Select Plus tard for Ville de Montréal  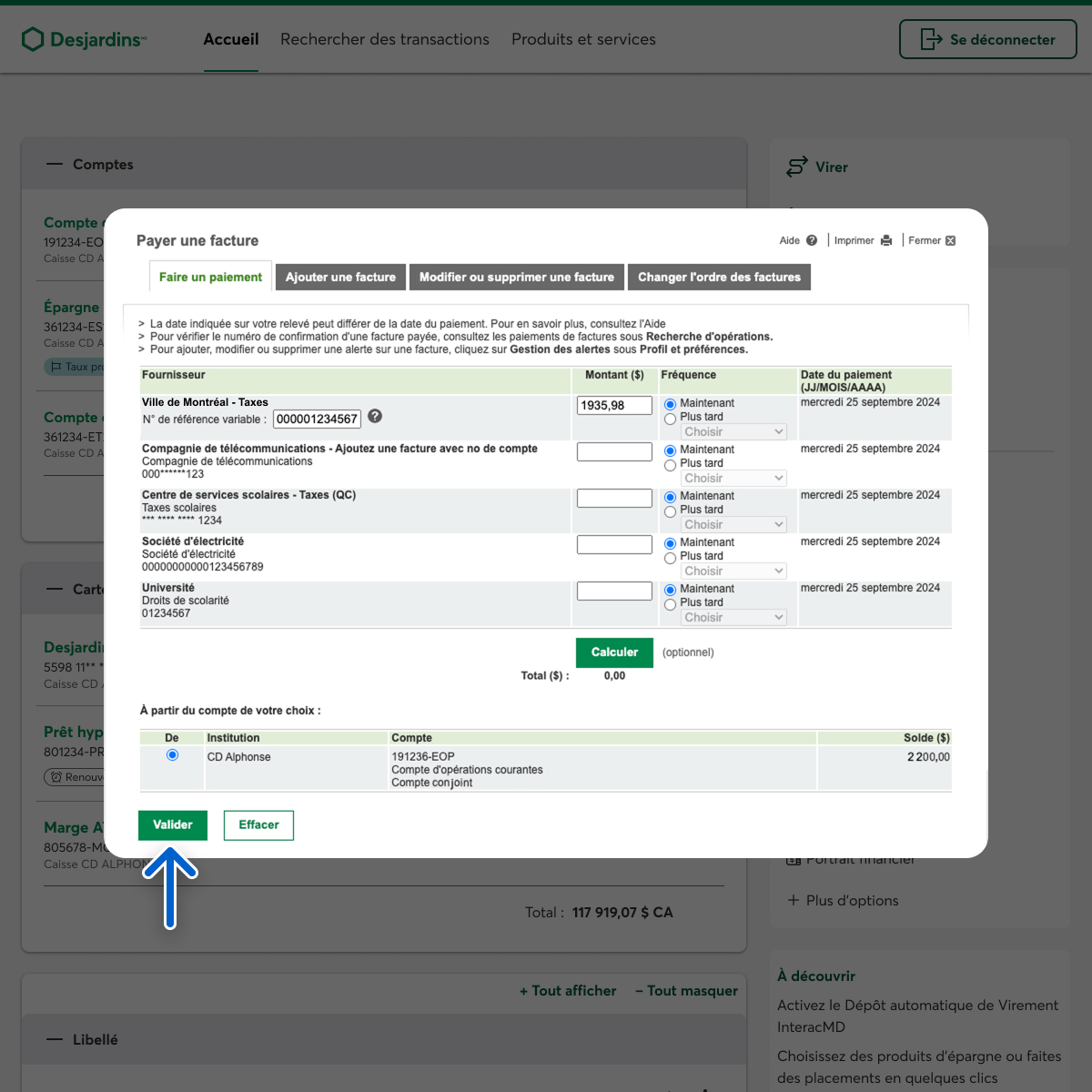click(671, 419)
